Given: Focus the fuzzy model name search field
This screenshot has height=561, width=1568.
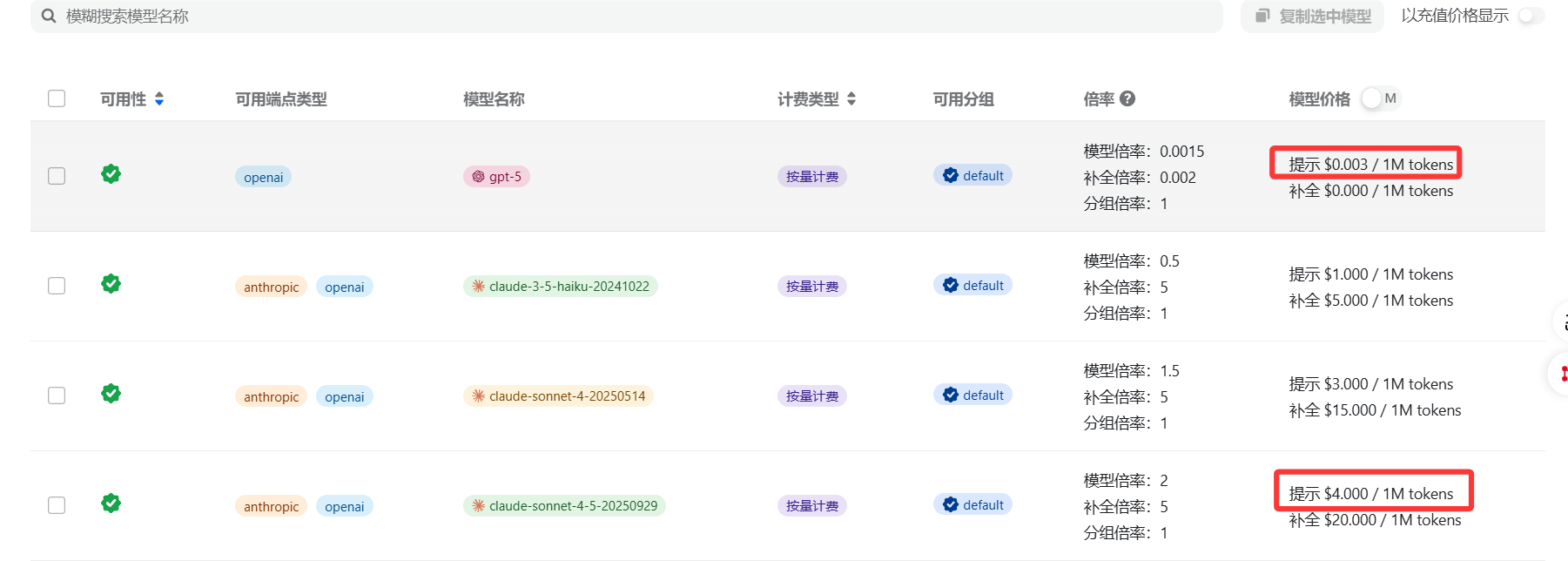Looking at the screenshot, I should point(627,16).
